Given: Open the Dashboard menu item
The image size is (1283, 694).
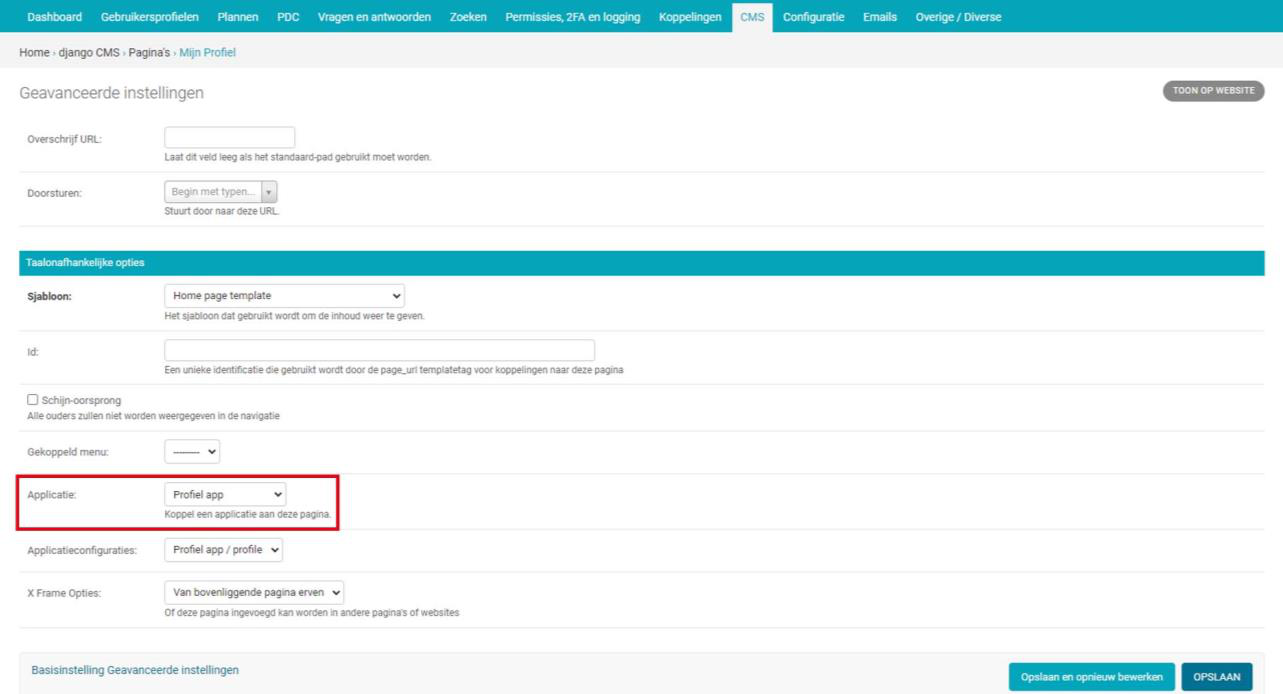Looking at the screenshot, I should pyautogui.click(x=55, y=17).
